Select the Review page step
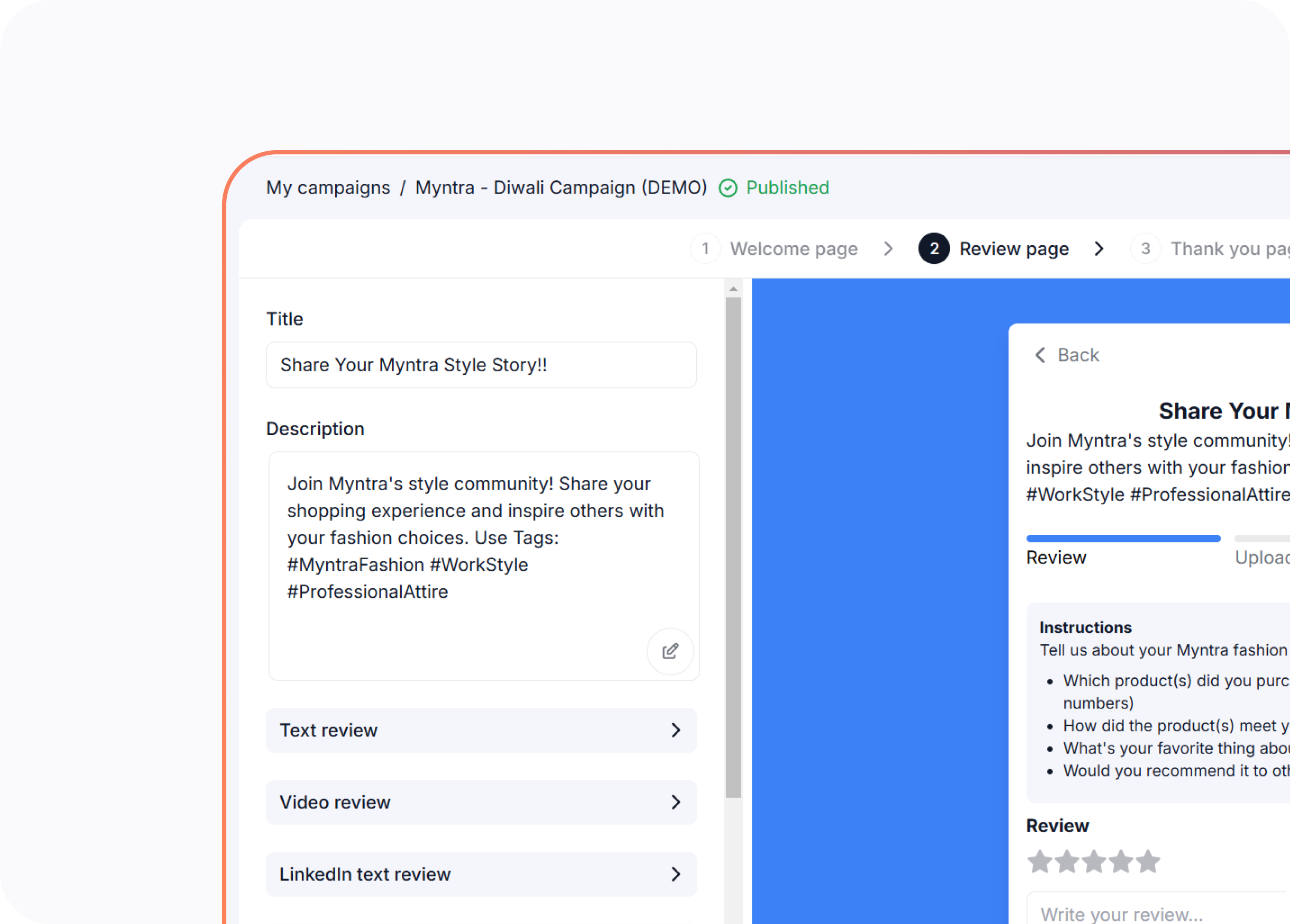This screenshot has height=924, width=1290. tap(1013, 248)
